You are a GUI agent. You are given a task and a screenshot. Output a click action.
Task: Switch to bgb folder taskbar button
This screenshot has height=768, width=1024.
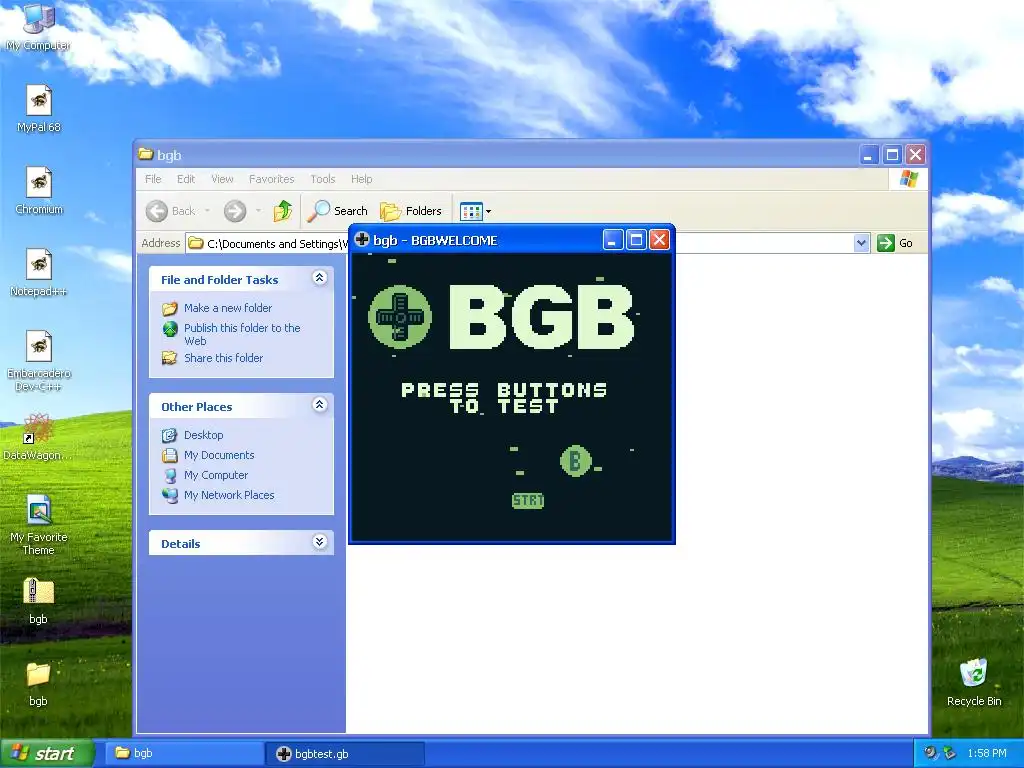184,753
